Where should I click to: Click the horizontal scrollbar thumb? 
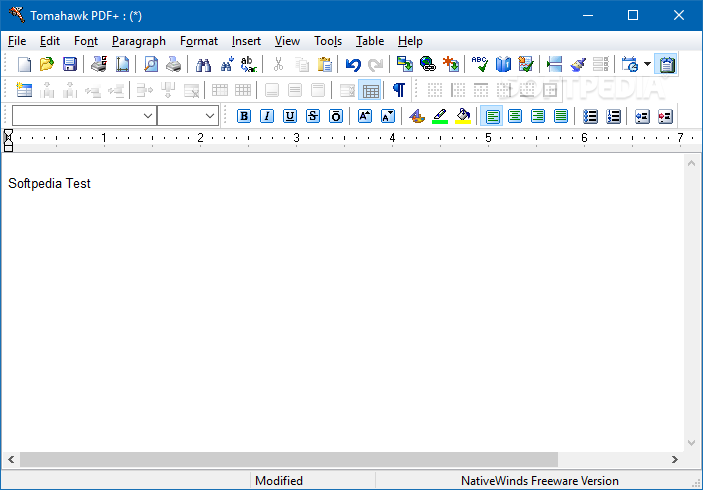pyautogui.click(x=289, y=460)
